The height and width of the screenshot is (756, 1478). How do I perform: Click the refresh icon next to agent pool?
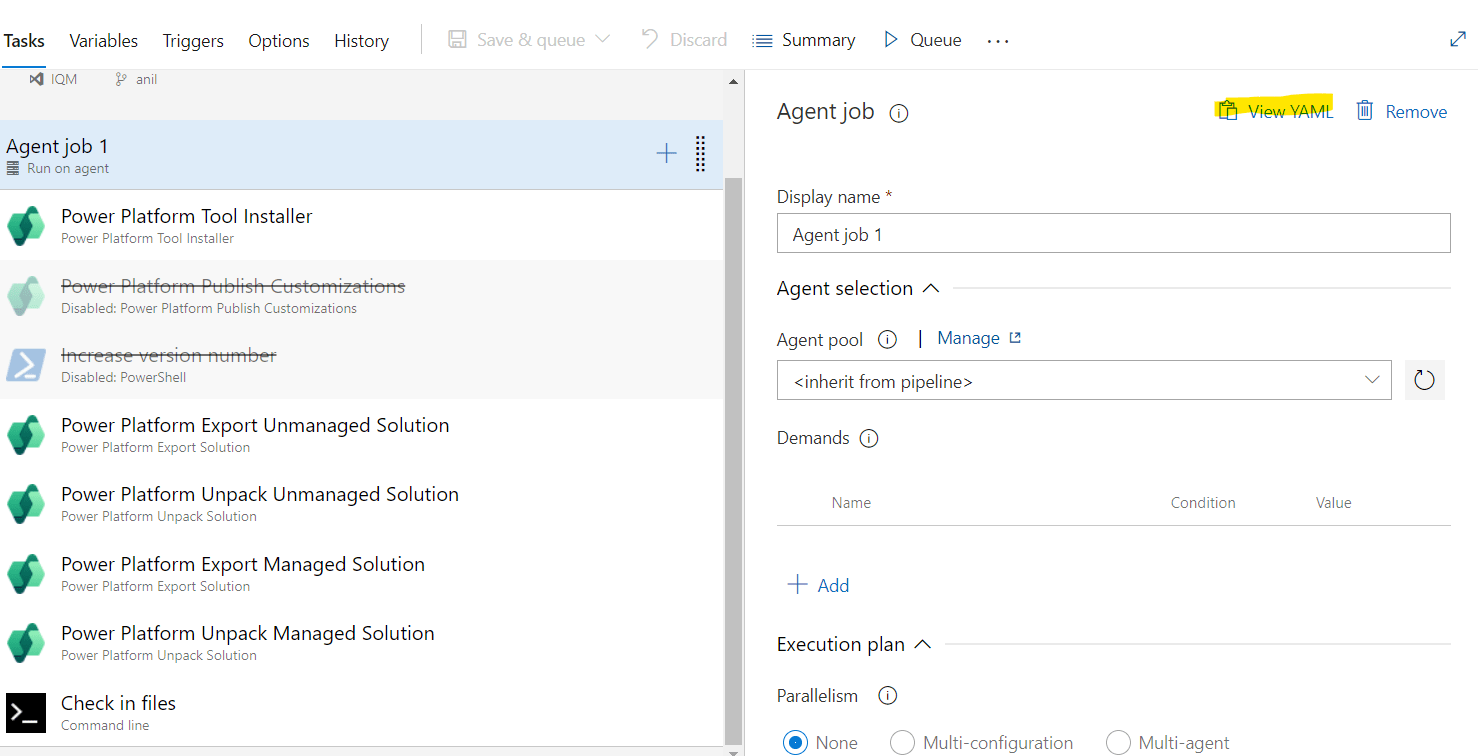[x=1424, y=380]
